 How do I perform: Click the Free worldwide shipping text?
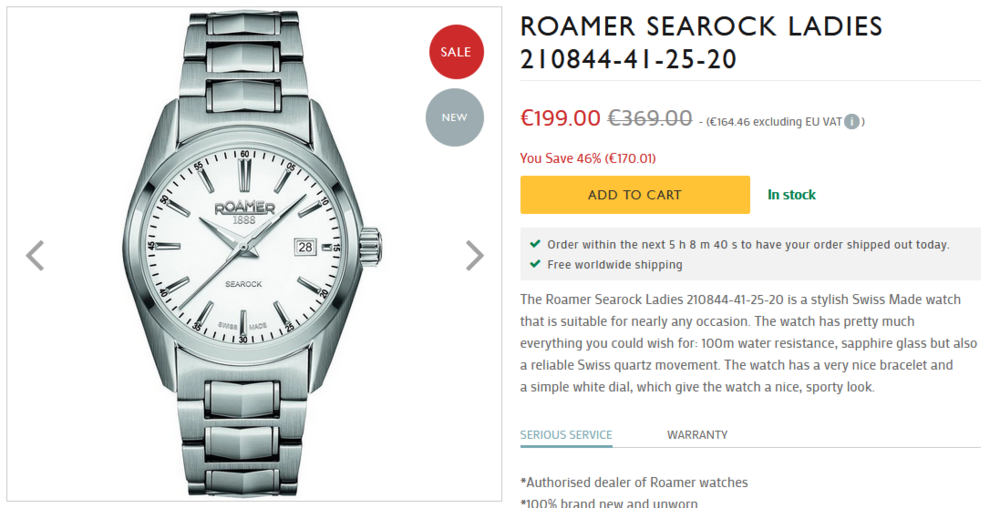click(x=615, y=265)
